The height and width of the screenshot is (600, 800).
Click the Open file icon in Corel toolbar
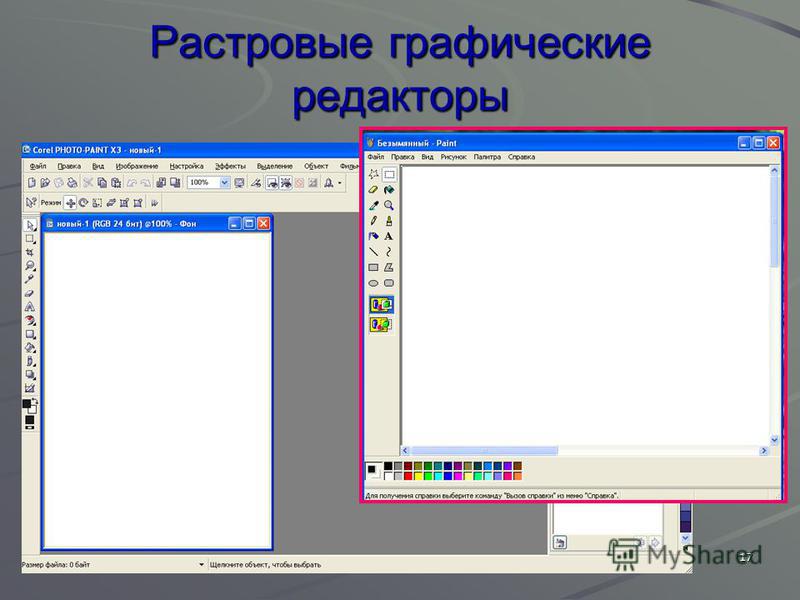[x=45, y=183]
